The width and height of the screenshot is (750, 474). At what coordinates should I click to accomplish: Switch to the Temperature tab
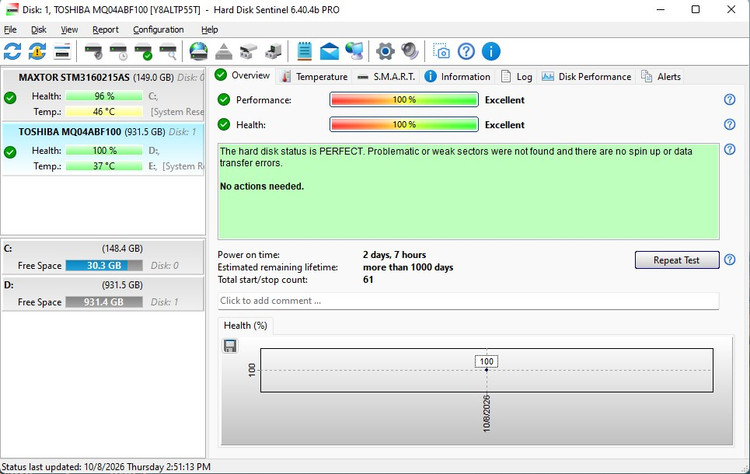(x=314, y=77)
